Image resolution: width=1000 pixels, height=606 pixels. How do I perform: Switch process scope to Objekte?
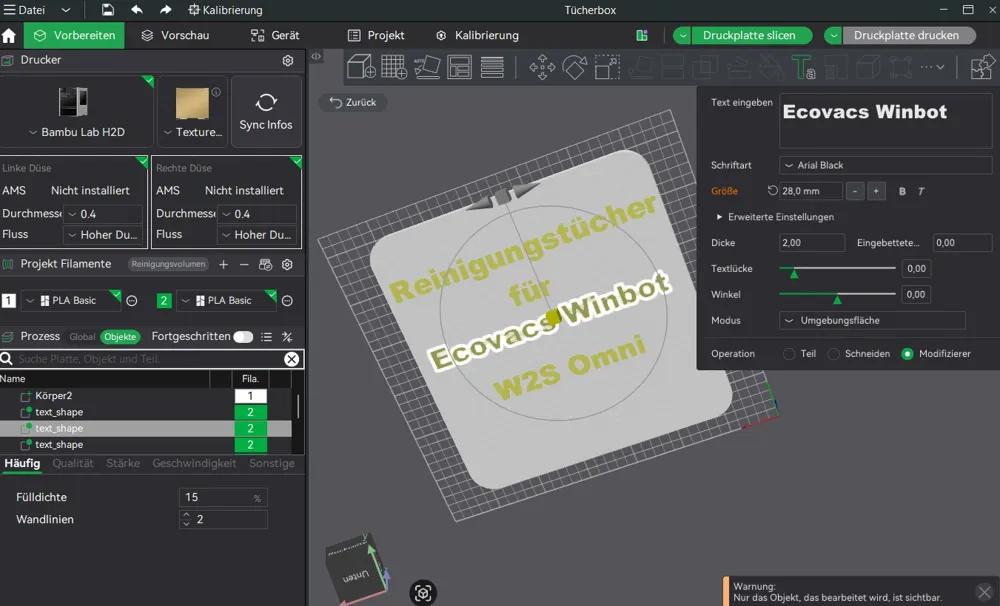(x=120, y=337)
